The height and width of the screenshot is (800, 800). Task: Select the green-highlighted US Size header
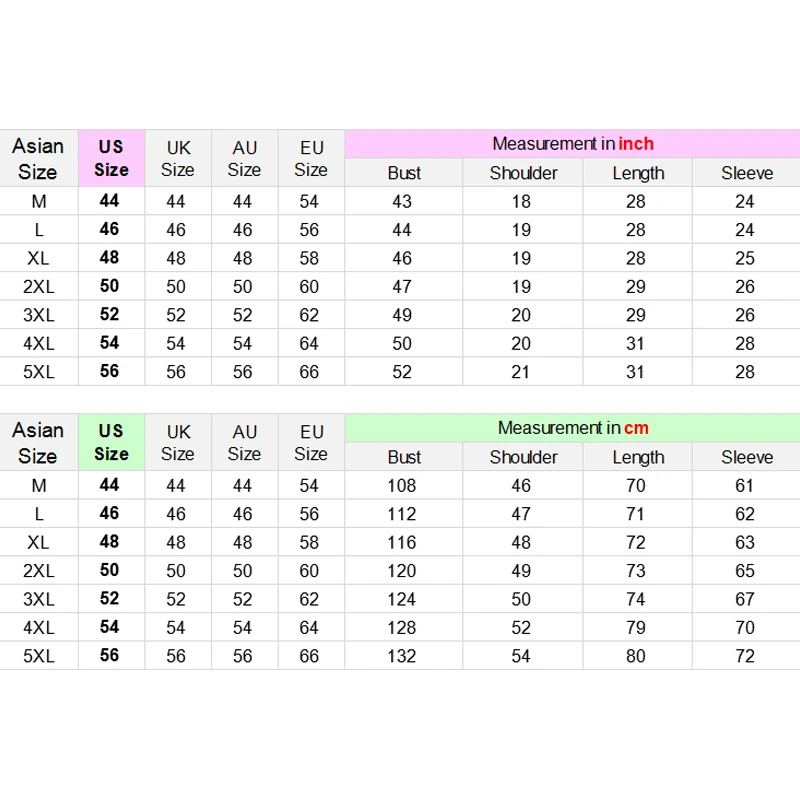(x=111, y=442)
